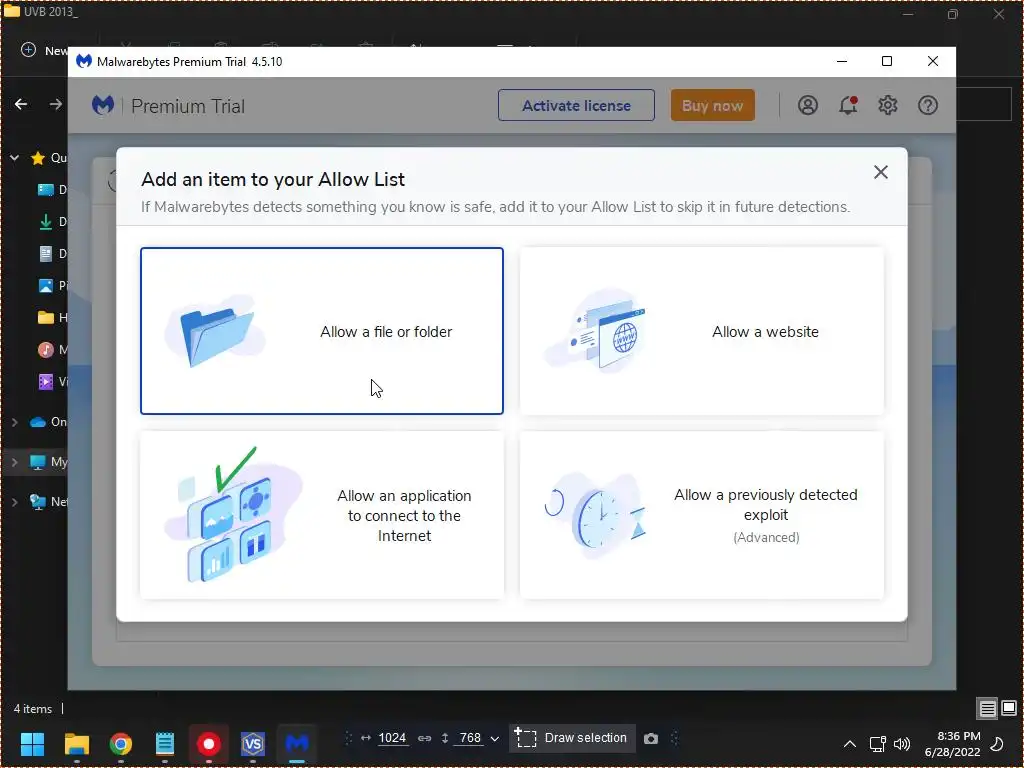Click the 4 items status text
The width and height of the screenshot is (1024, 768).
click(33, 709)
